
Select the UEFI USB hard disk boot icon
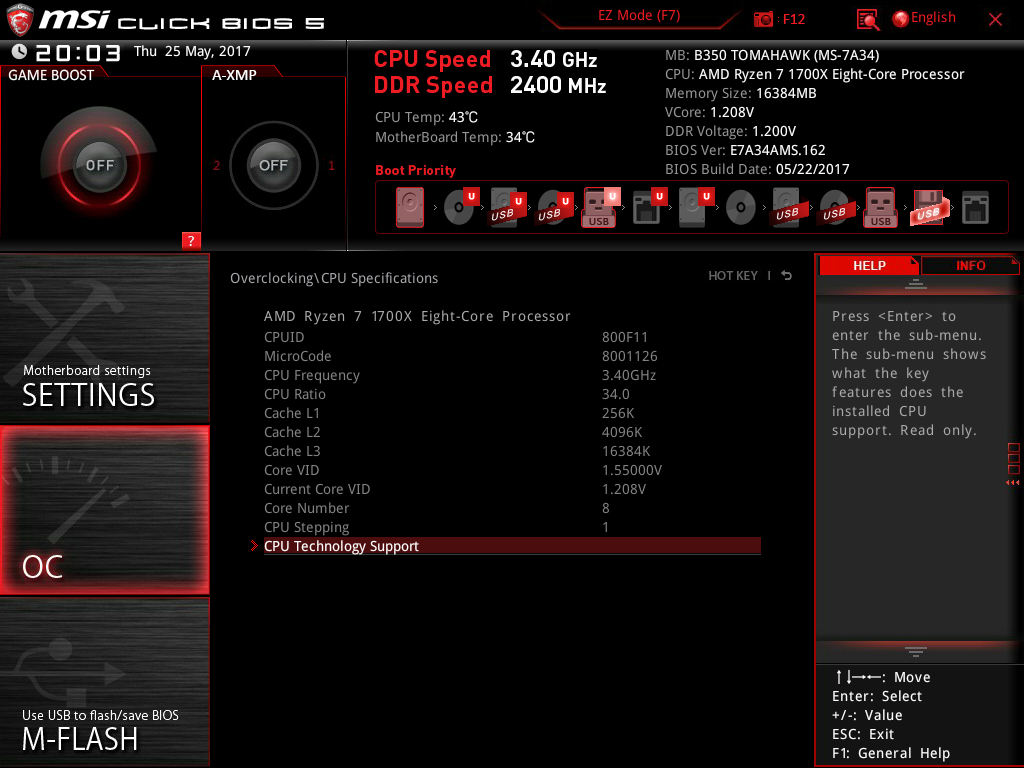tap(508, 207)
